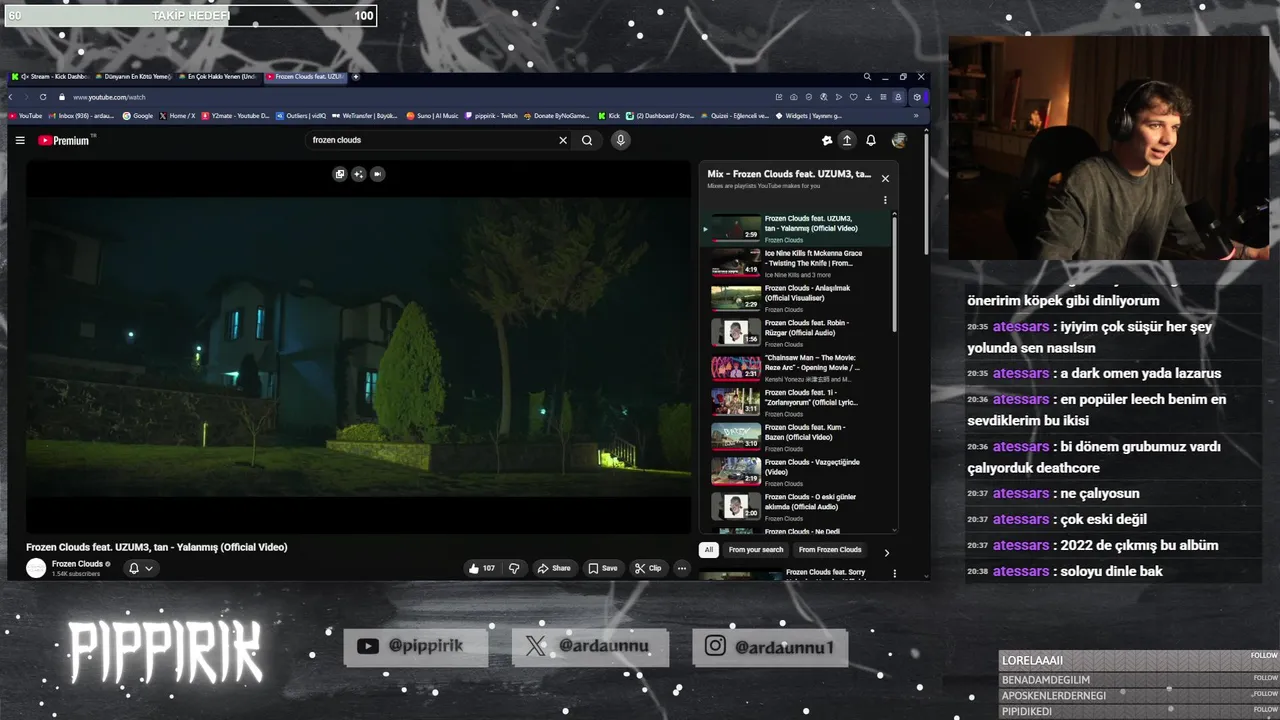Viewport: 1280px width, 720px height.
Task: Open the YouTube upload create button
Action: (846, 141)
